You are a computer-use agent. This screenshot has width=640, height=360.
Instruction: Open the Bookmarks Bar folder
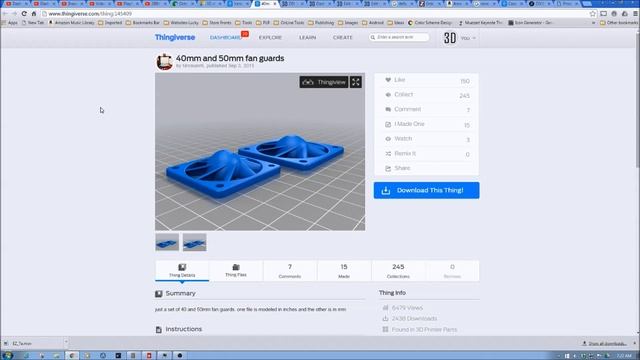(142, 23)
